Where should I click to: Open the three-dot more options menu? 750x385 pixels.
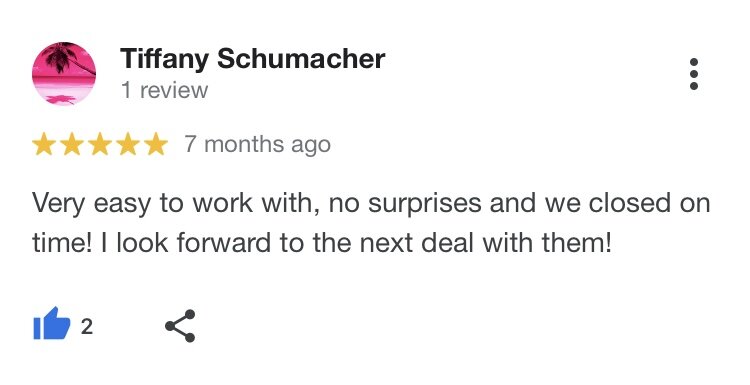point(694,74)
